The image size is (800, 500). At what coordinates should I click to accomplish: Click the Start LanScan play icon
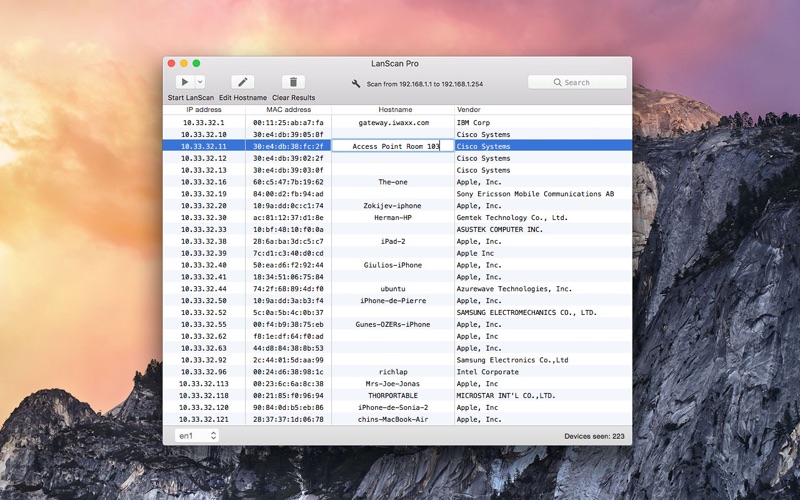[x=184, y=82]
